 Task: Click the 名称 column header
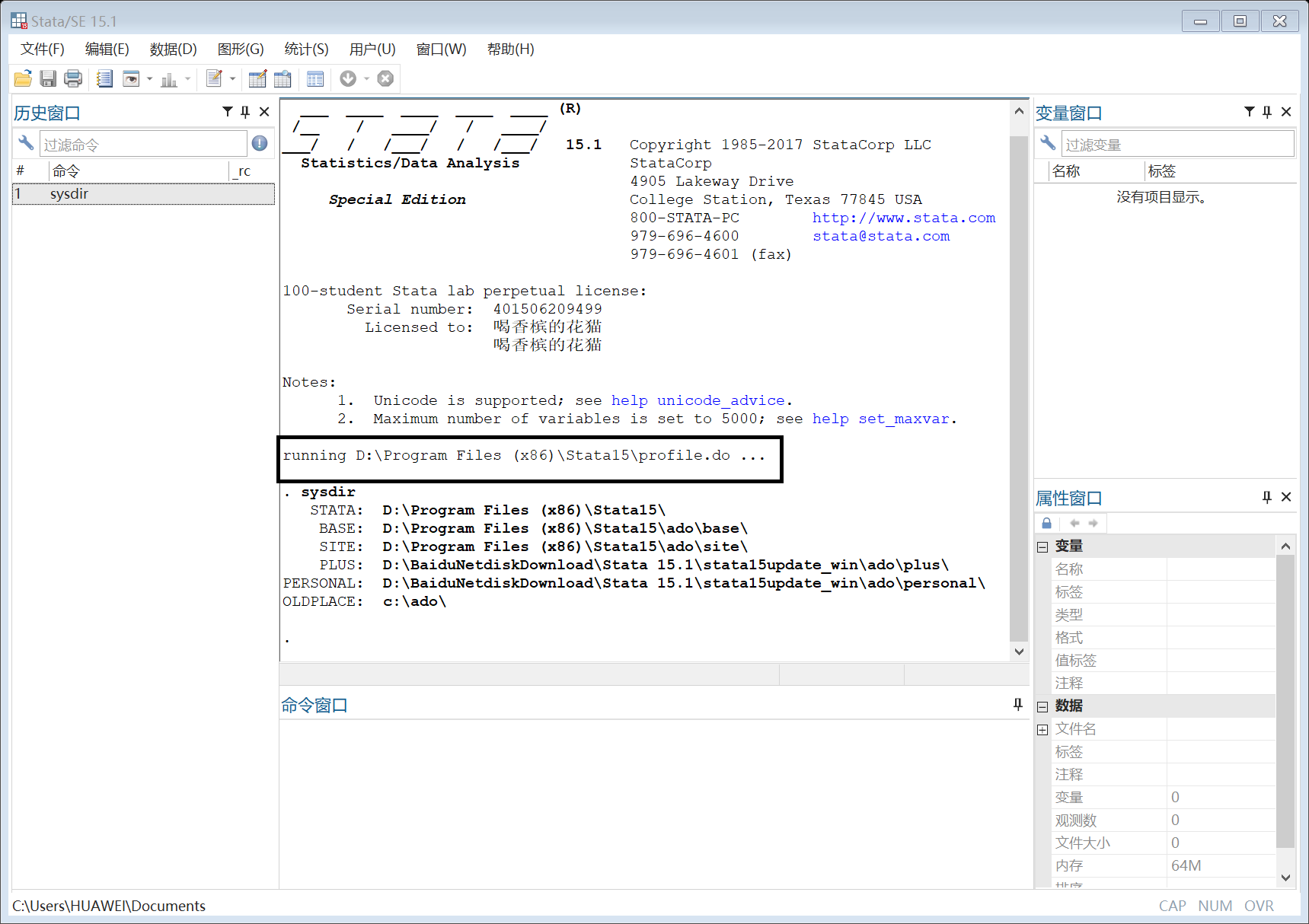click(x=1097, y=171)
